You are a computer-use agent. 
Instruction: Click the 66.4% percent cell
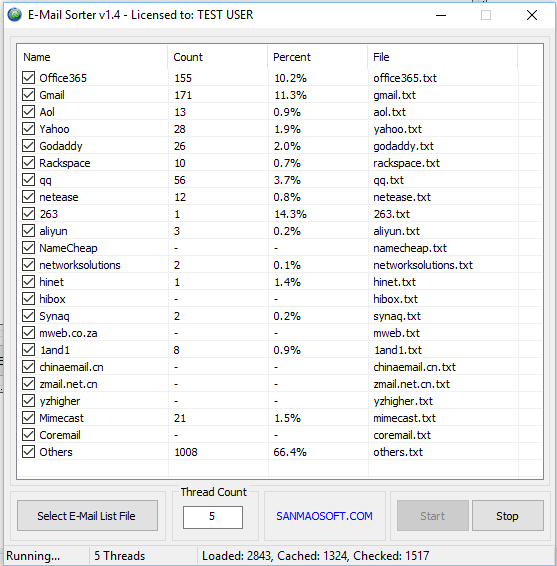(x=290, y=452)
